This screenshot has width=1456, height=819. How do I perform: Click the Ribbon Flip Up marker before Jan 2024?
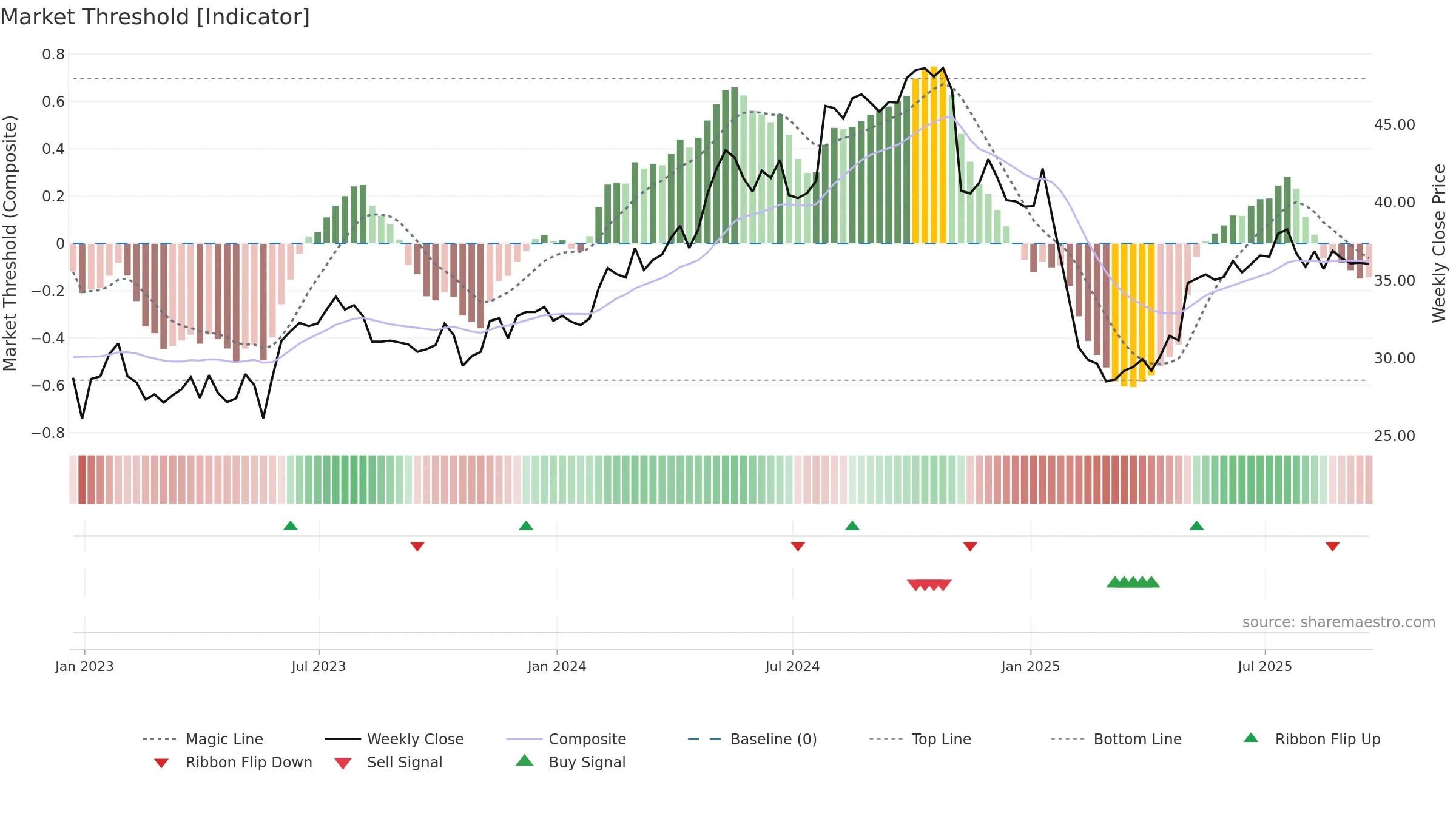point(526,525)
